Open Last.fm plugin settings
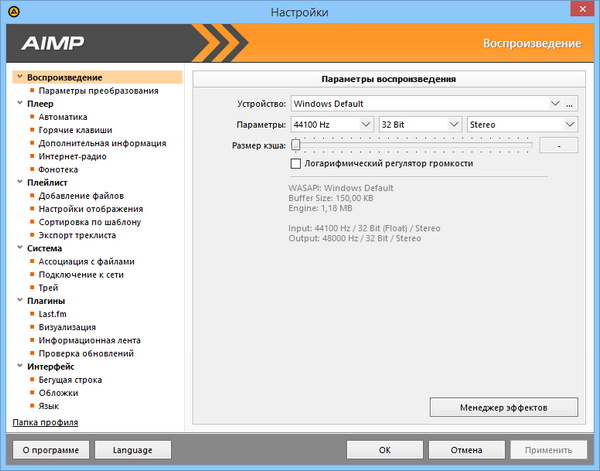This screenshot has height=471, width=600. point(55,314)
